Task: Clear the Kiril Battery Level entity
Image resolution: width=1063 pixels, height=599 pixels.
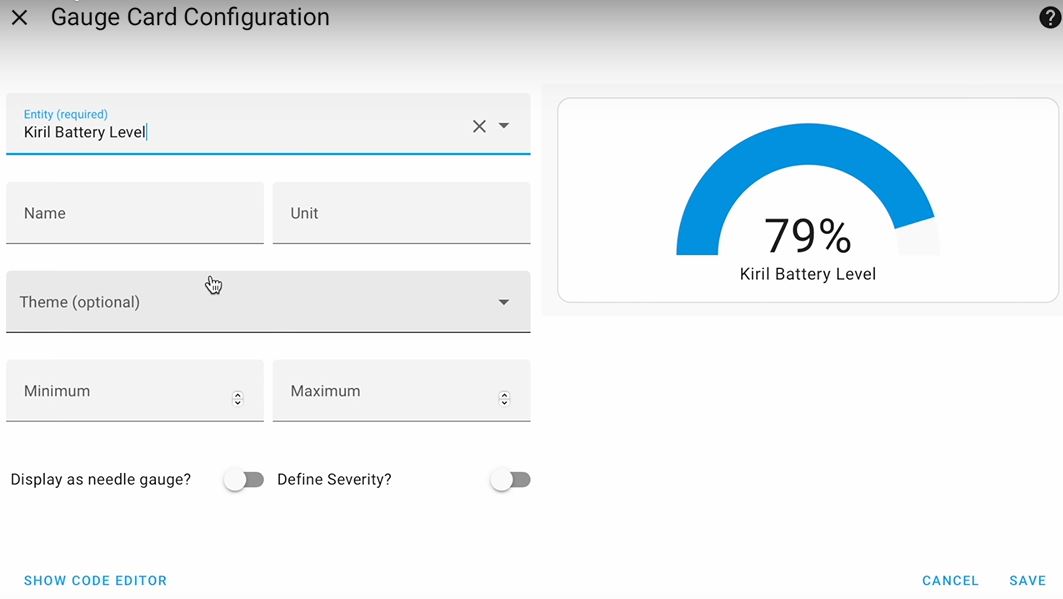Action: click(479, 126)
